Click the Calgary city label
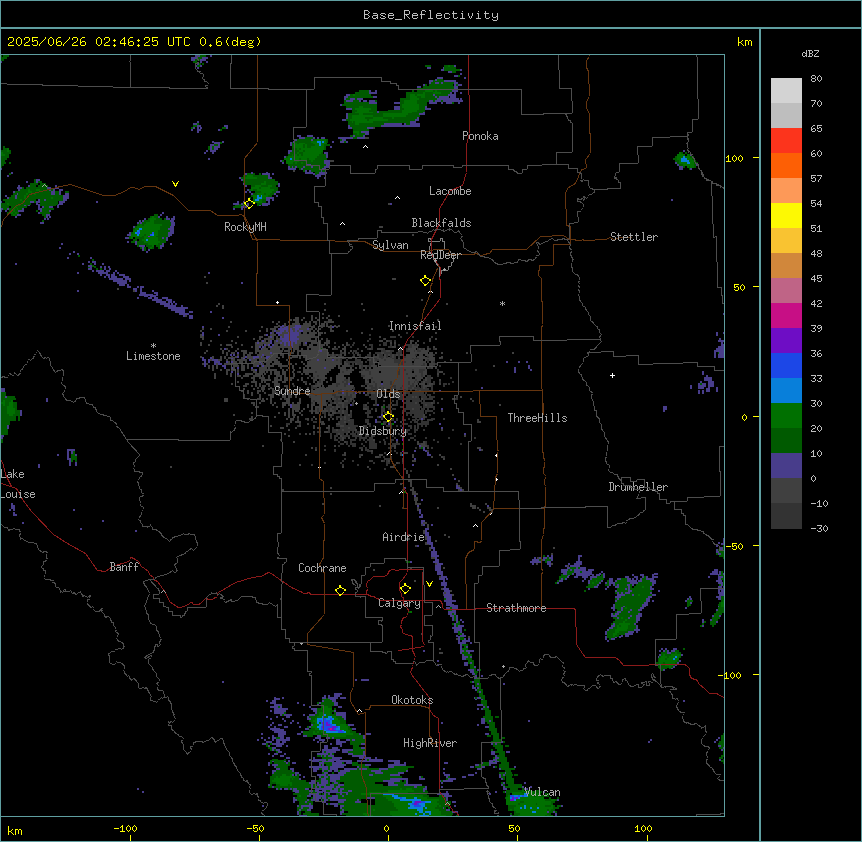 pos(400,603)
